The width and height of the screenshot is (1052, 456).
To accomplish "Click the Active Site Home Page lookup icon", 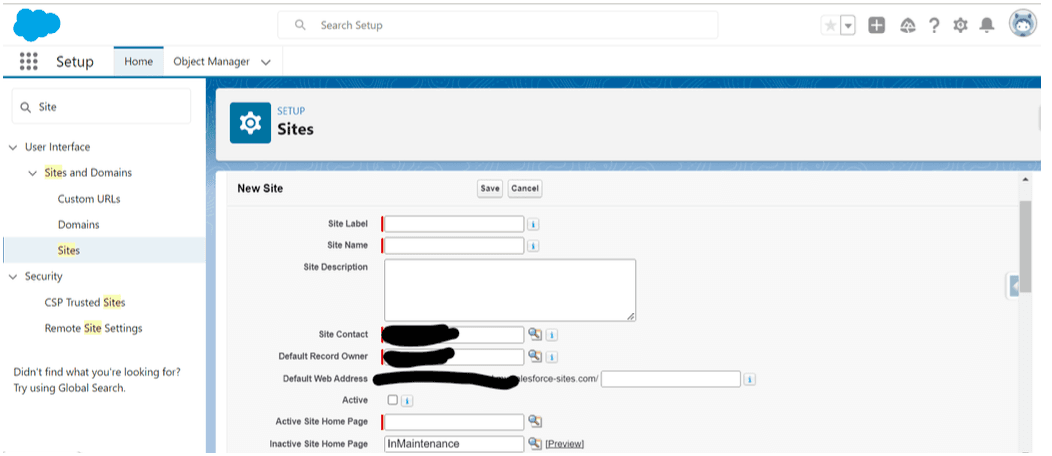I will [535, 422].
